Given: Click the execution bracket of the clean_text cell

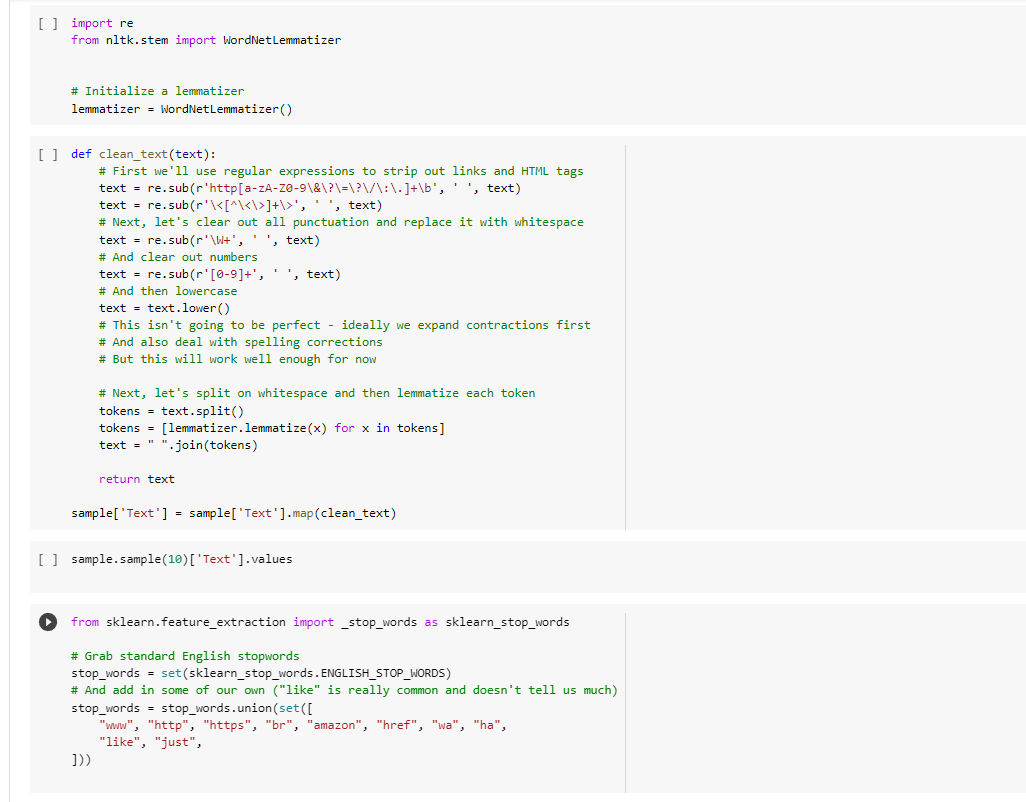Looking at the screenshot, I should 47,153.
